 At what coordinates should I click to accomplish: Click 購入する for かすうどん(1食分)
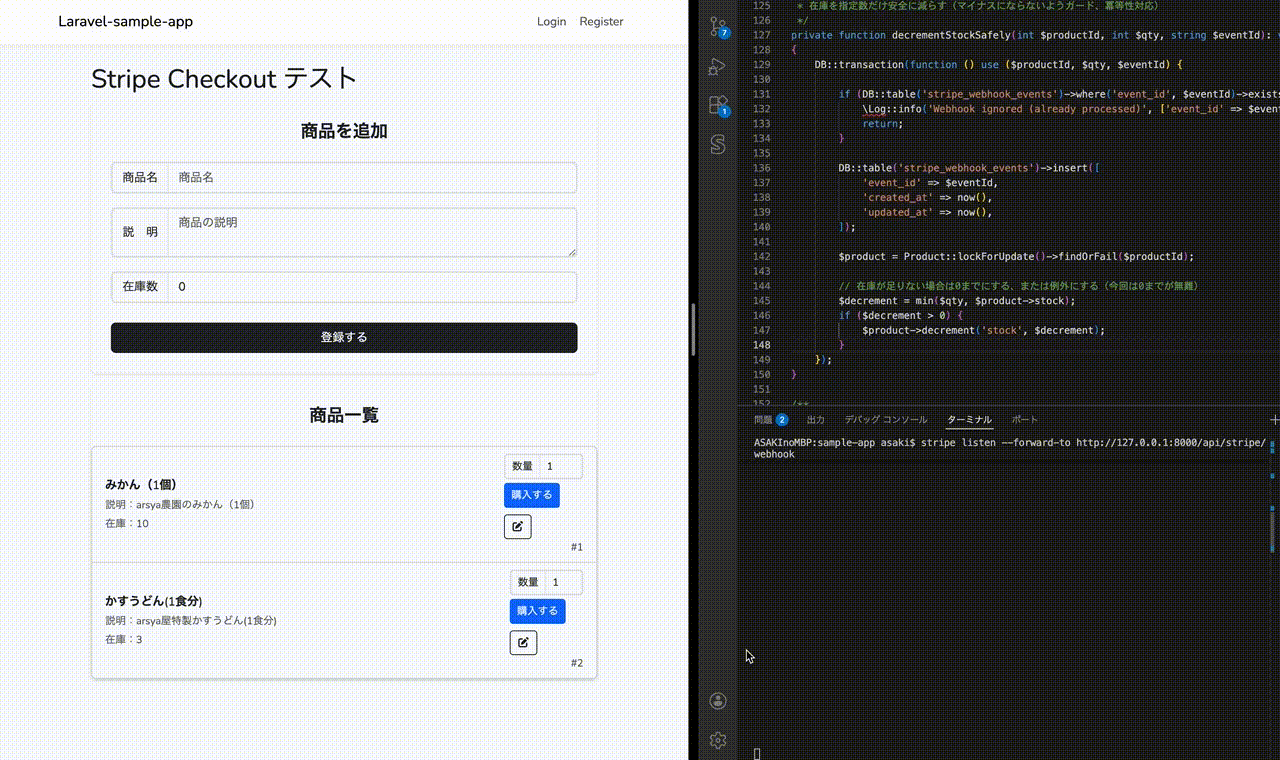pos(537,611)
